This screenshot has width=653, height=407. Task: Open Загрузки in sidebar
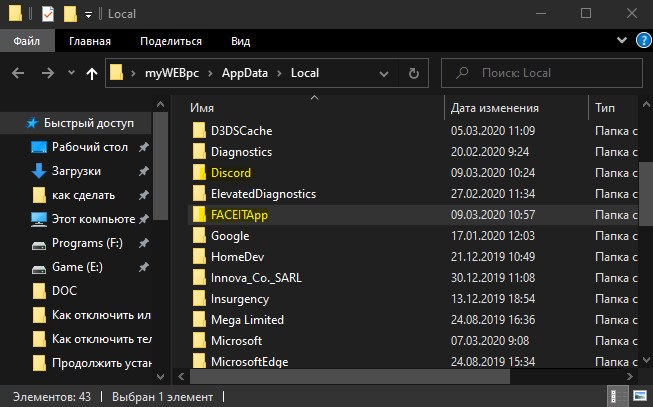pyautogui.click(x=76, y=171)
